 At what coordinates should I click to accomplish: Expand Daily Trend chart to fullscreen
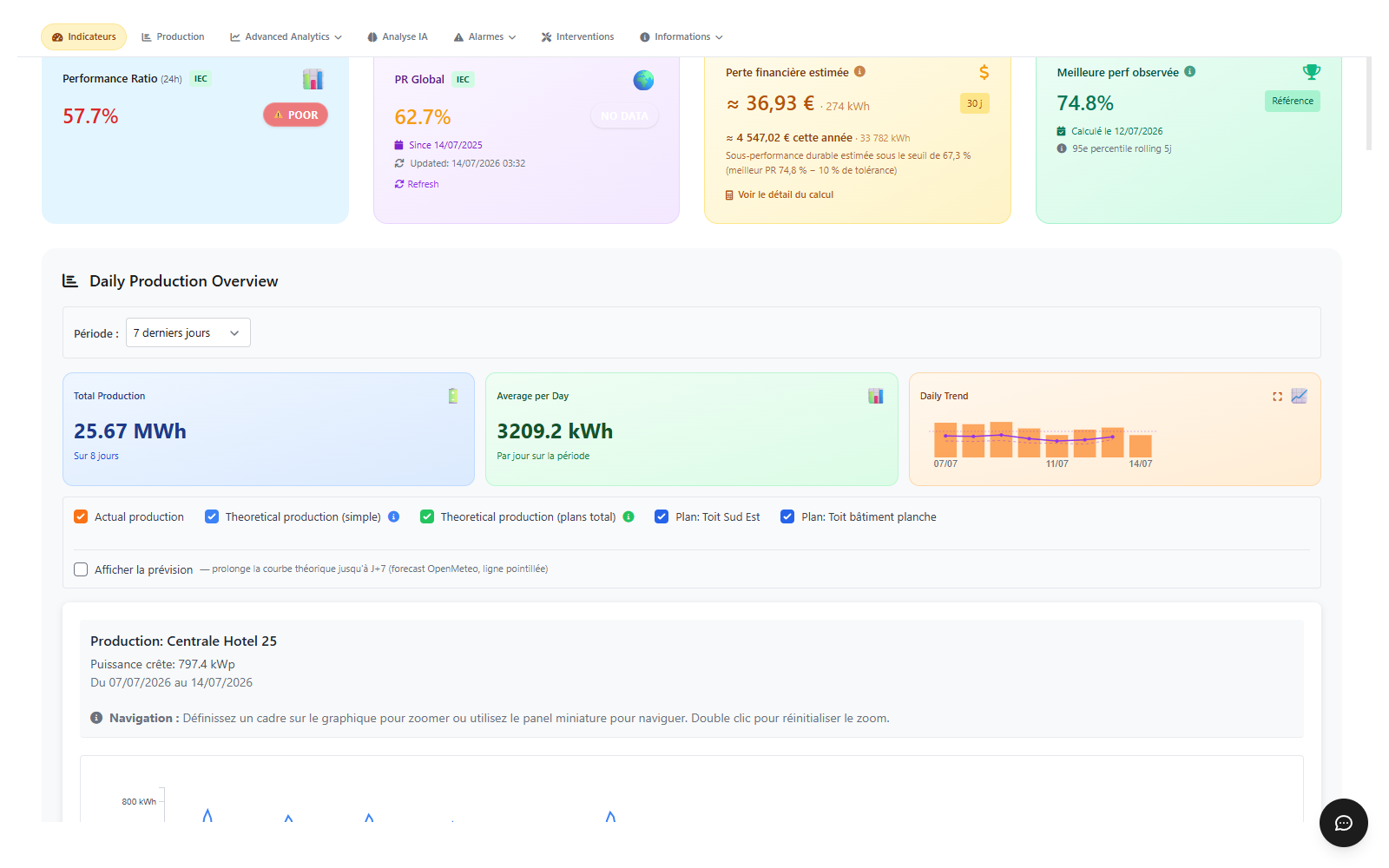click(x=1277, y=397)
